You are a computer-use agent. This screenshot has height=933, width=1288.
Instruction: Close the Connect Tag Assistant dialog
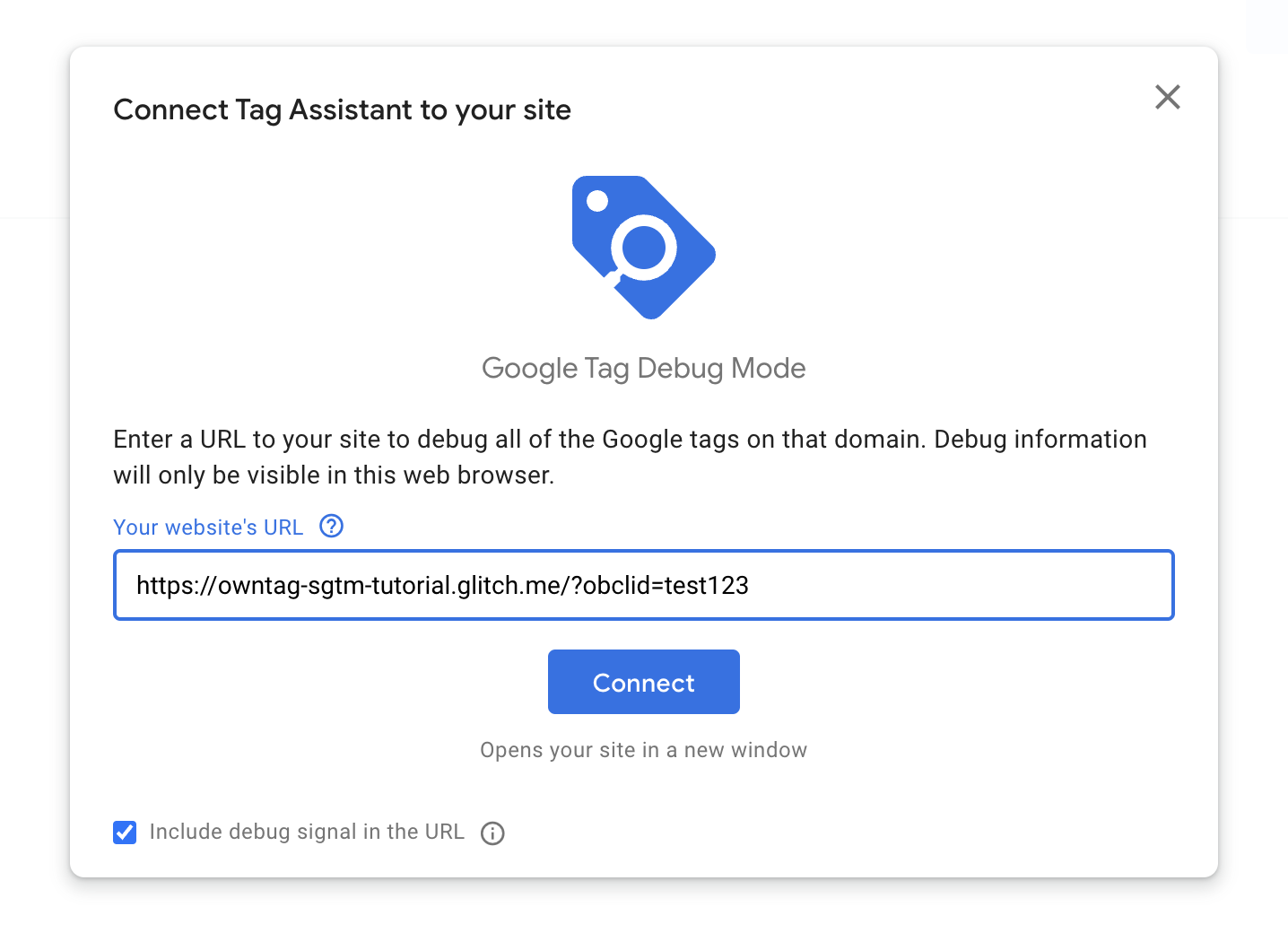coord(1167,97)
